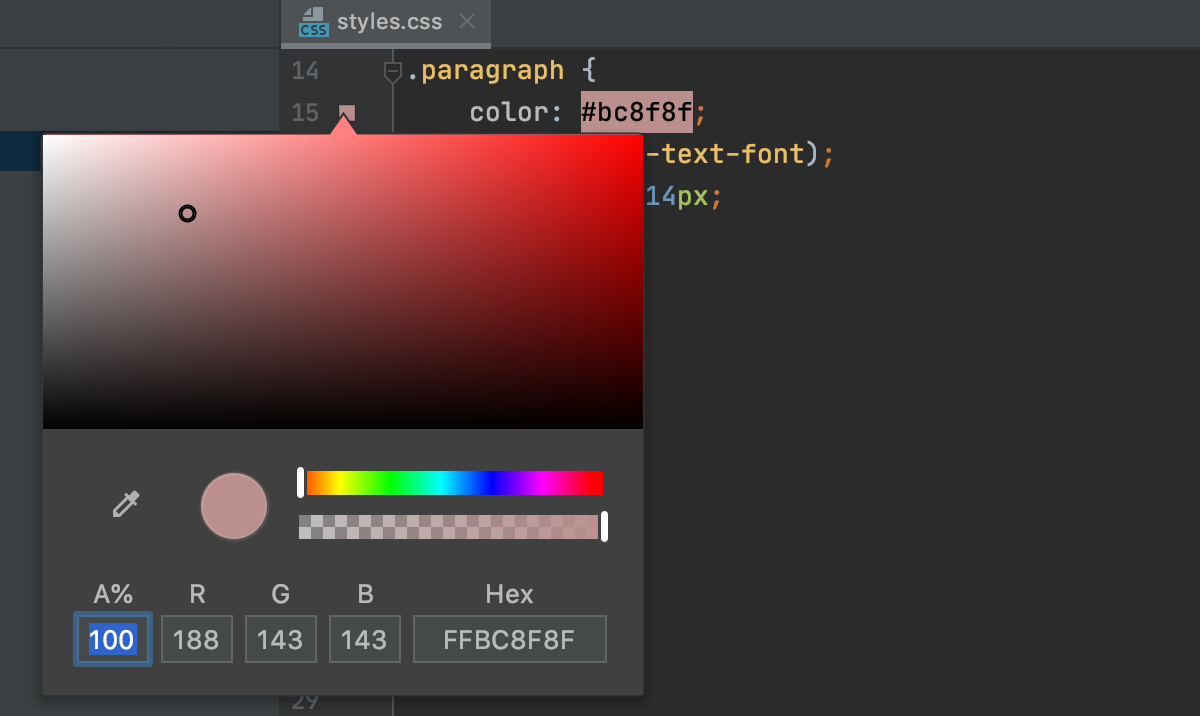Select the A% opacity input field
The width and height of the screenshot is (1200, 716).
pyautogui.click(x=112, y=638)
